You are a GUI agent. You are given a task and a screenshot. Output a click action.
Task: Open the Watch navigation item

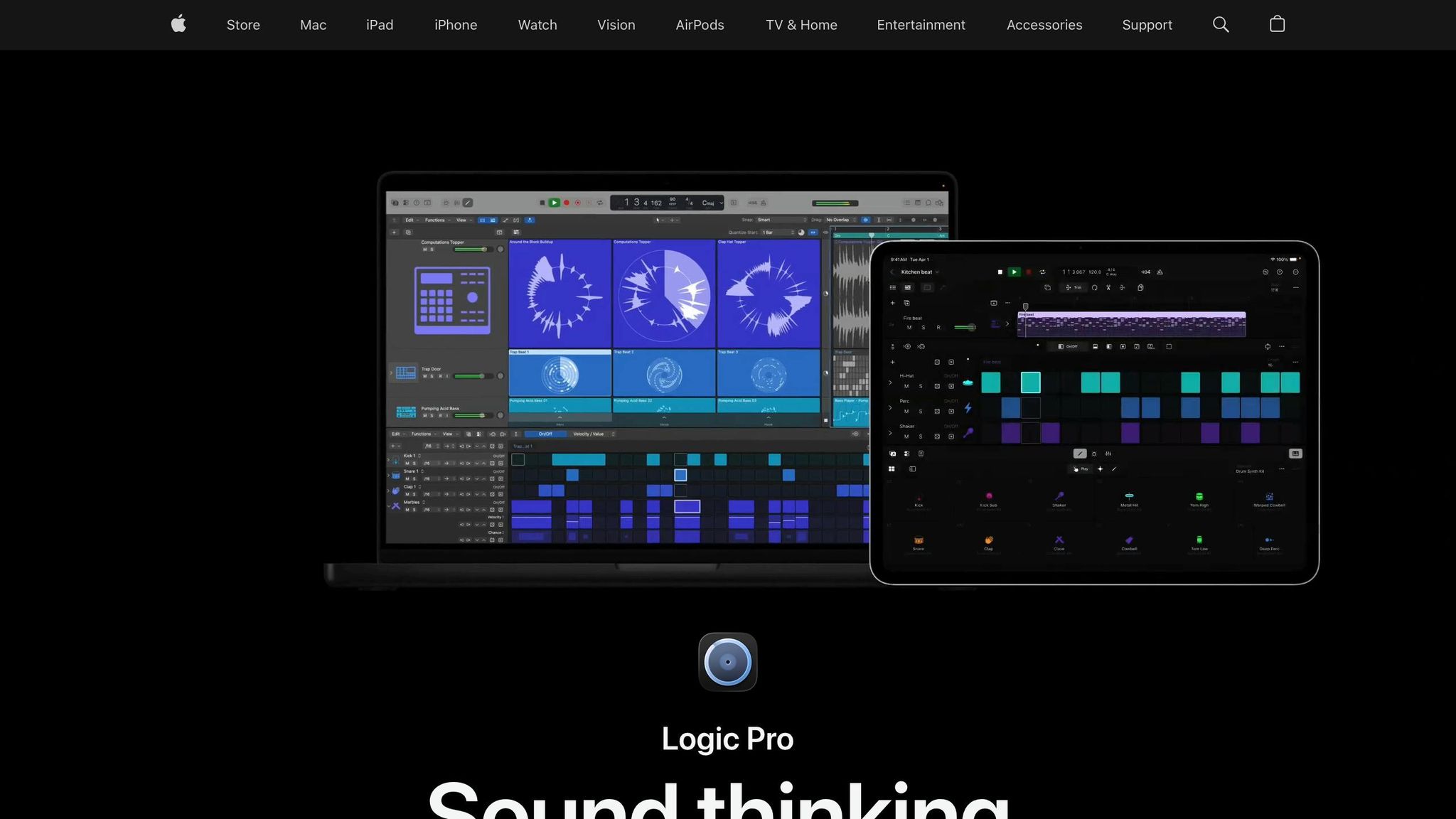tap(537, 25)
